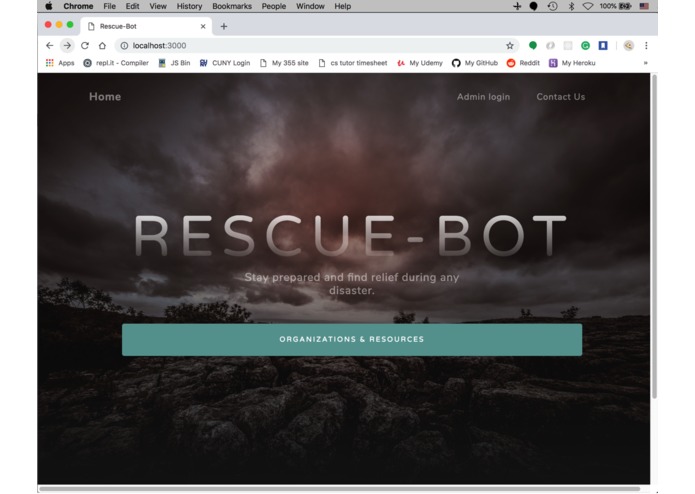The width and height of the screenshot is (695, 494).
Task: Go forward to next page
Action: click(x=67, y=45)
